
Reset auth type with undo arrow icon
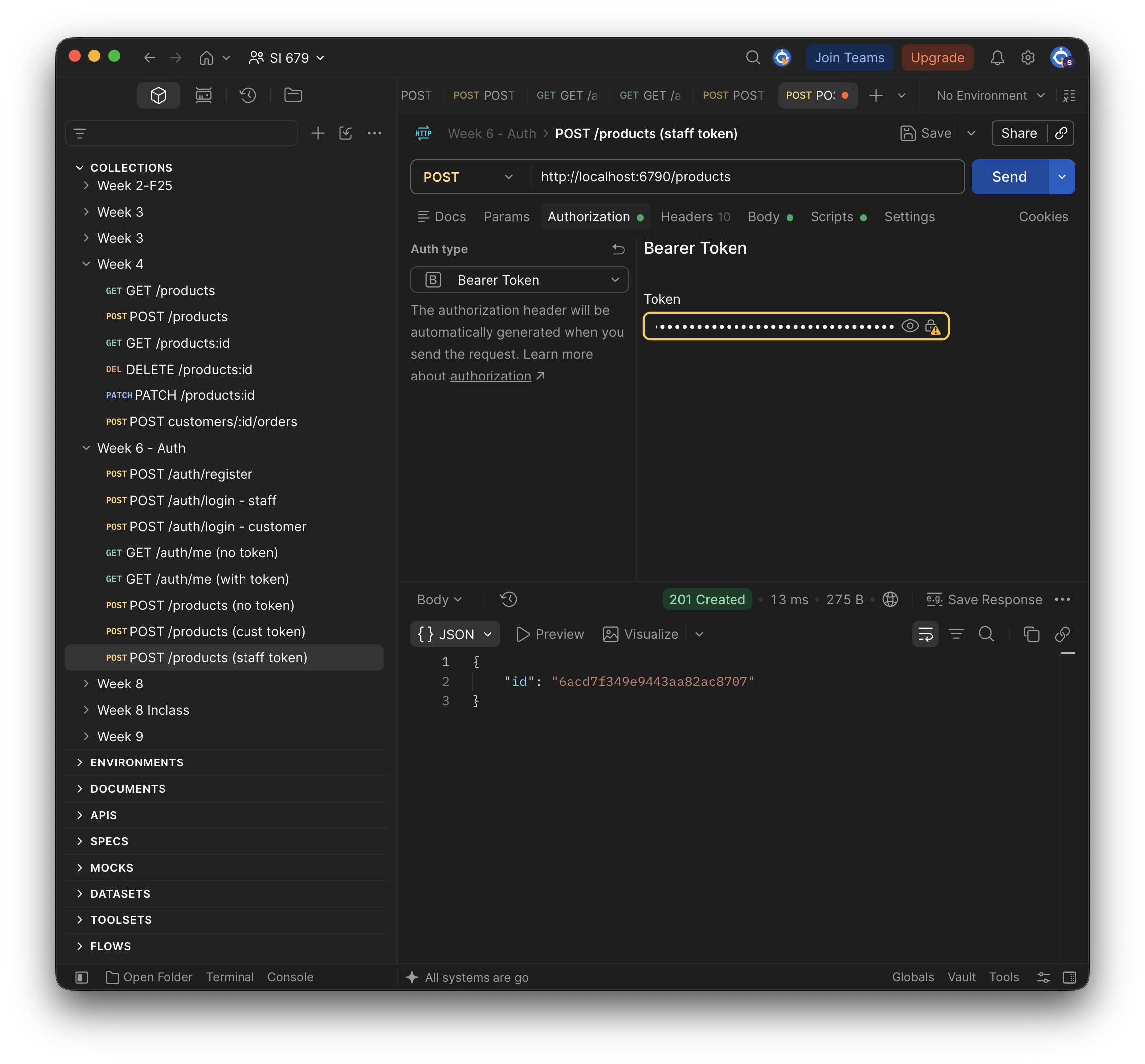click(x=618, y=249)
